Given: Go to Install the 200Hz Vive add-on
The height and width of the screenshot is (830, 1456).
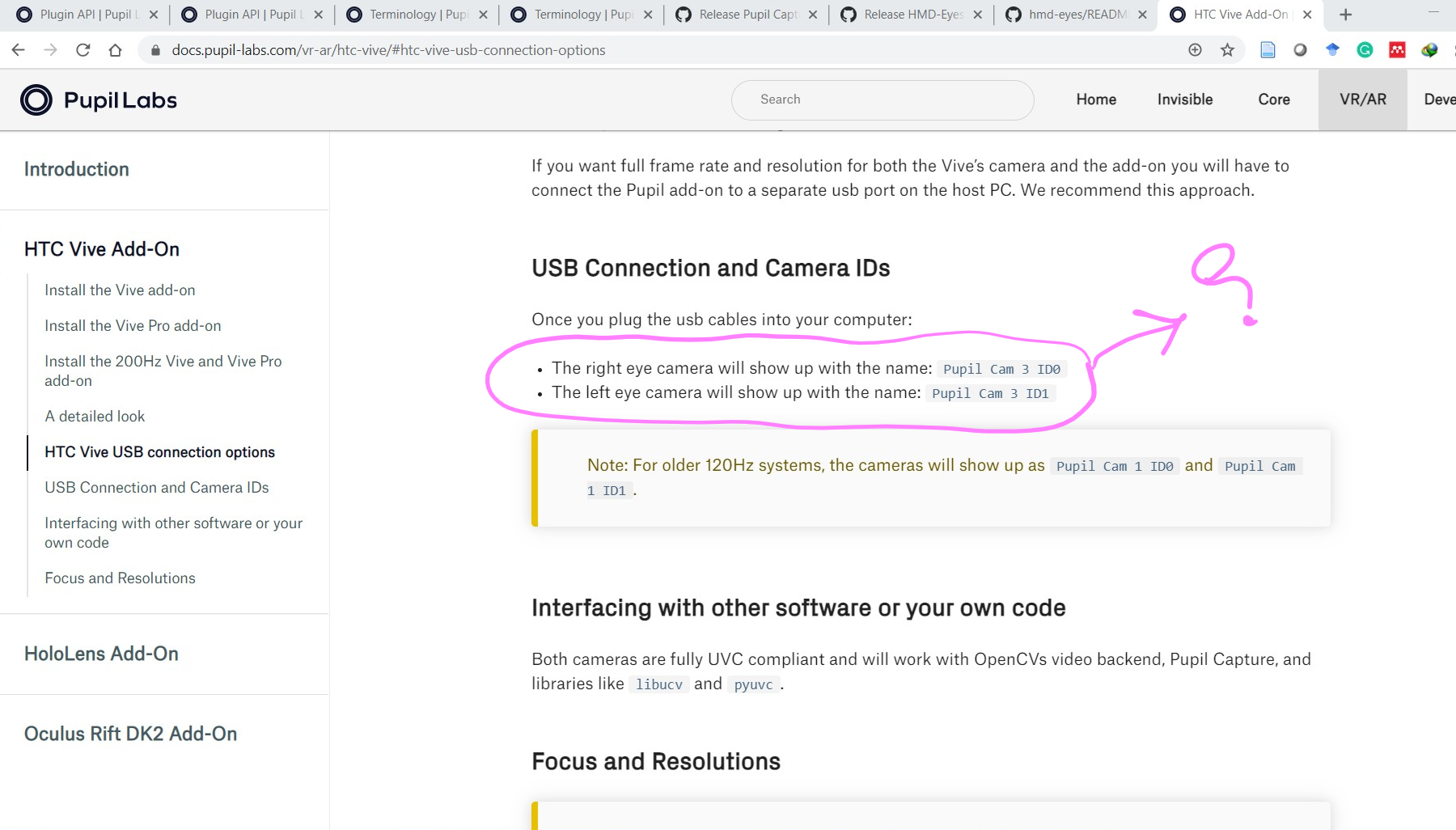Looking at the screenshot, I should [163, 371].
